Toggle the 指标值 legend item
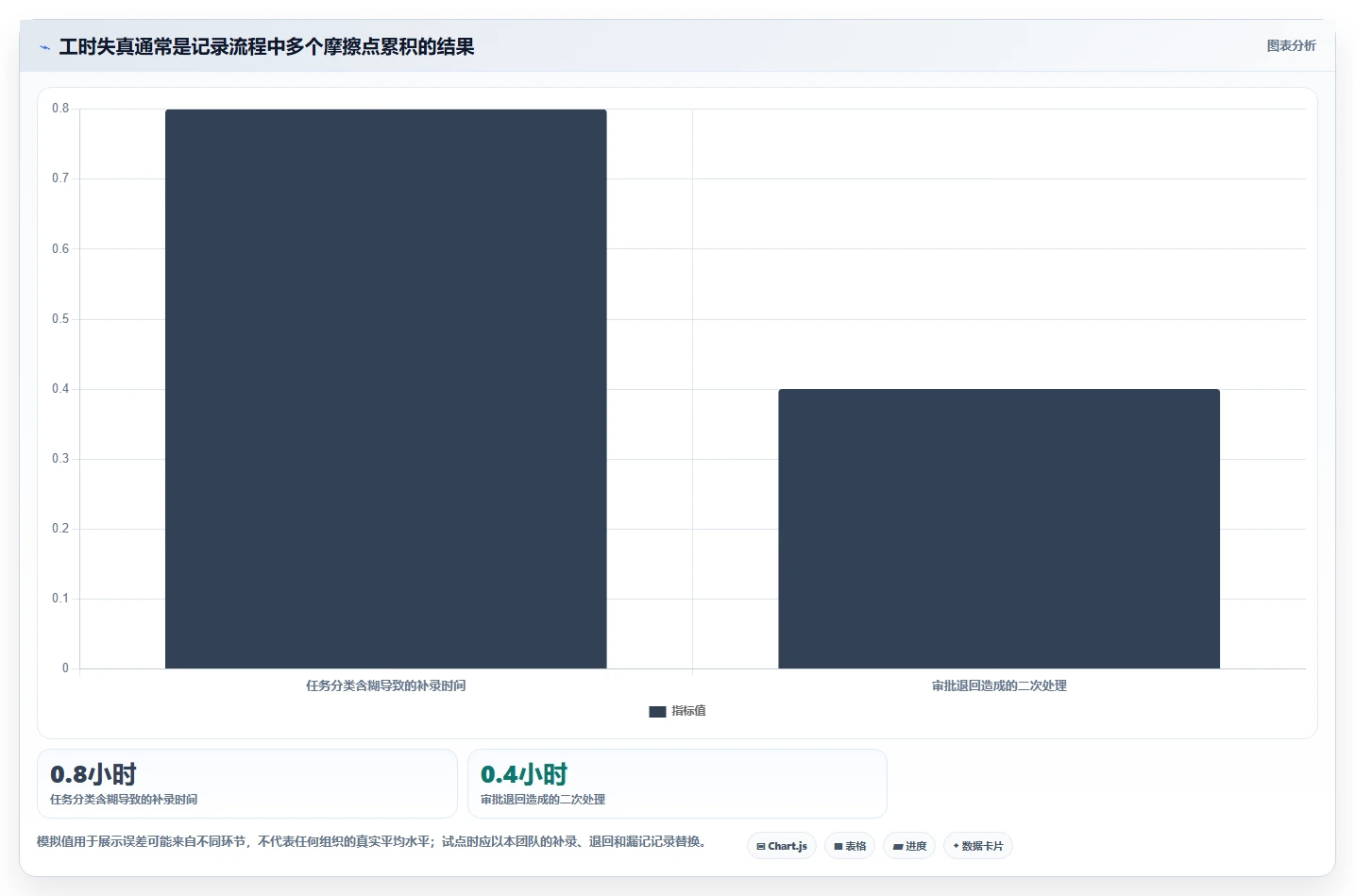Viewport: 1355px width, 896px height. pos(677,711)
